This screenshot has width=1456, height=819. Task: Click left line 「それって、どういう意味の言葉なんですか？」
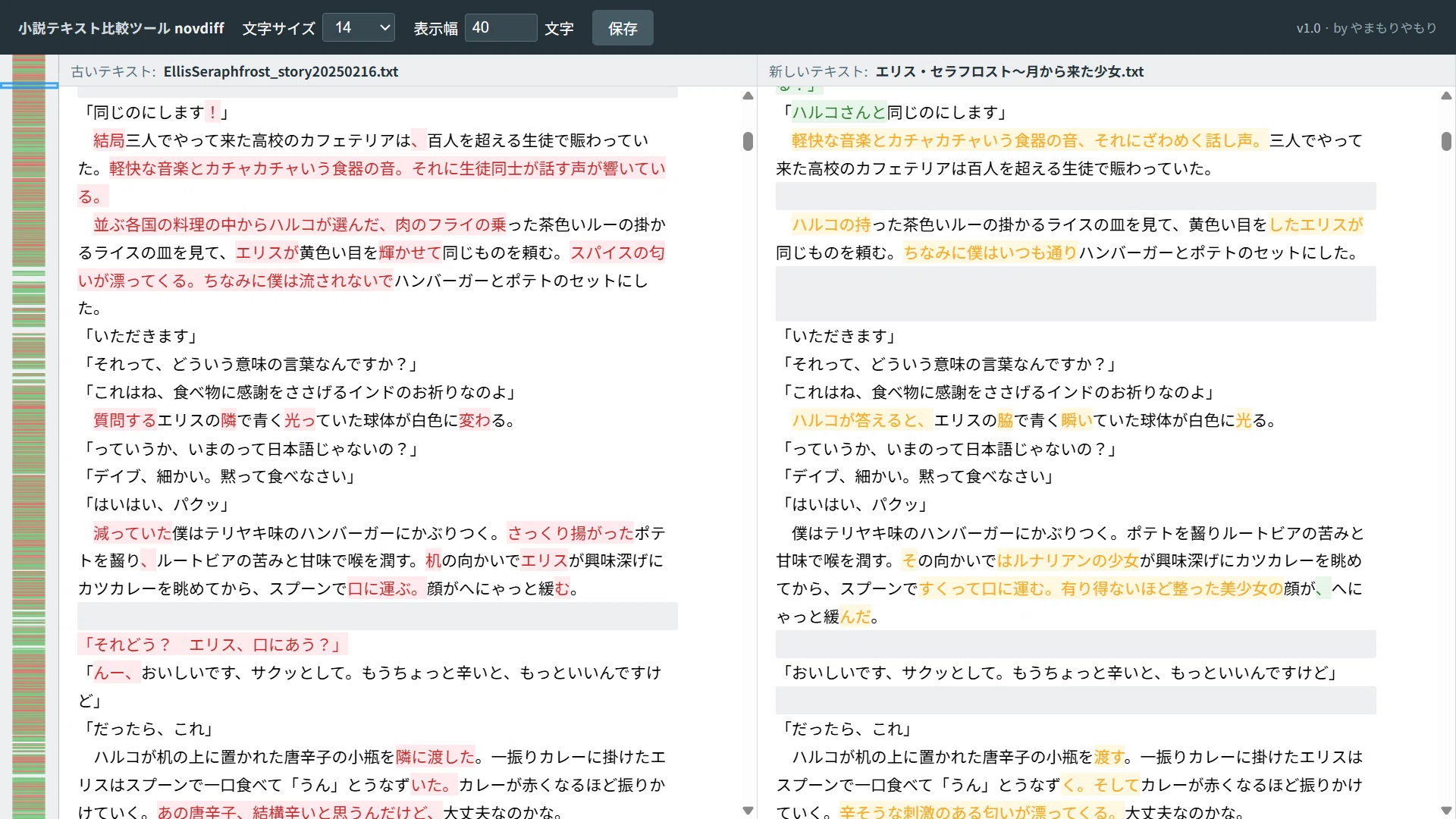coord(250,364)
